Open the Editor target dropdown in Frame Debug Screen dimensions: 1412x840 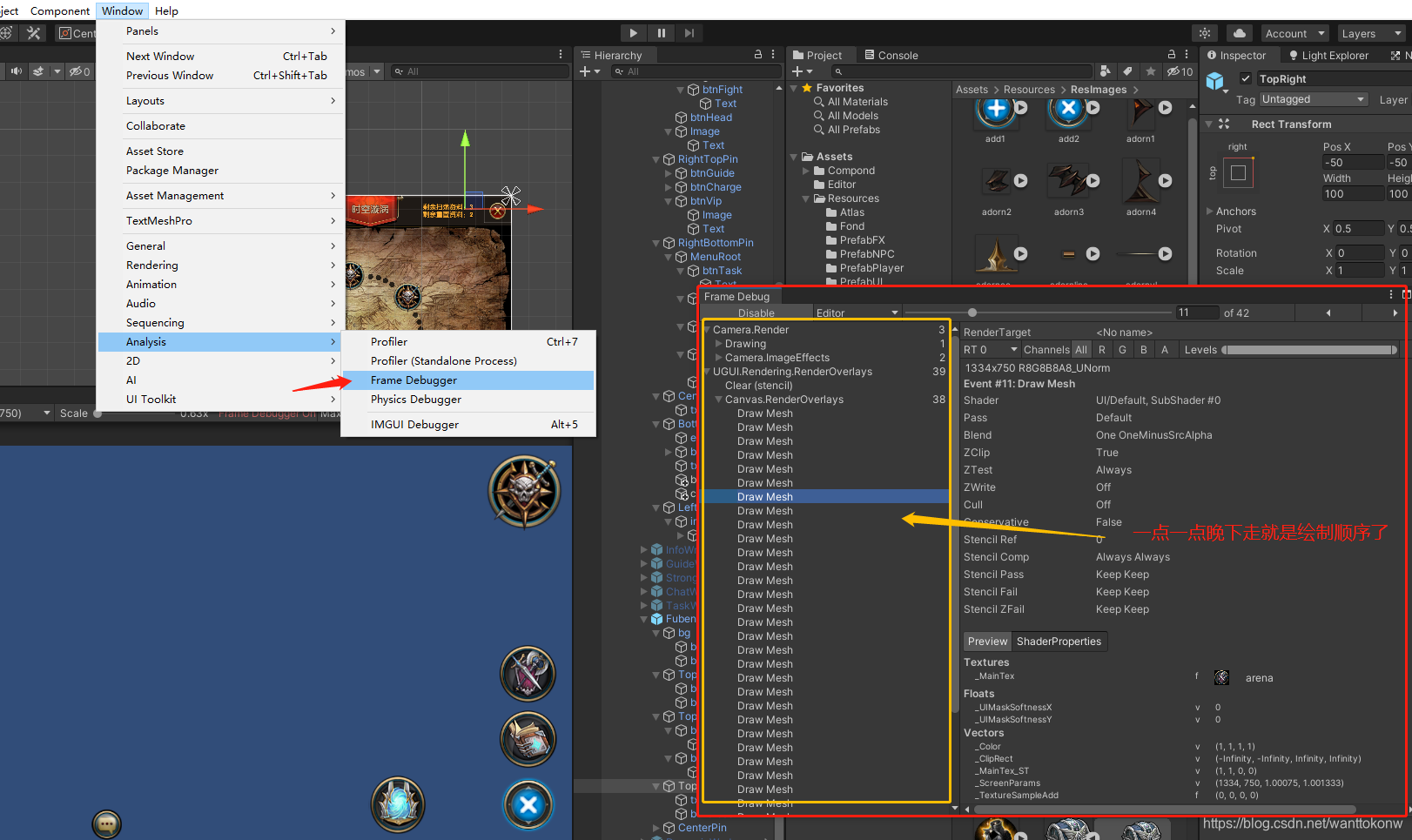[x=857, y=312]
